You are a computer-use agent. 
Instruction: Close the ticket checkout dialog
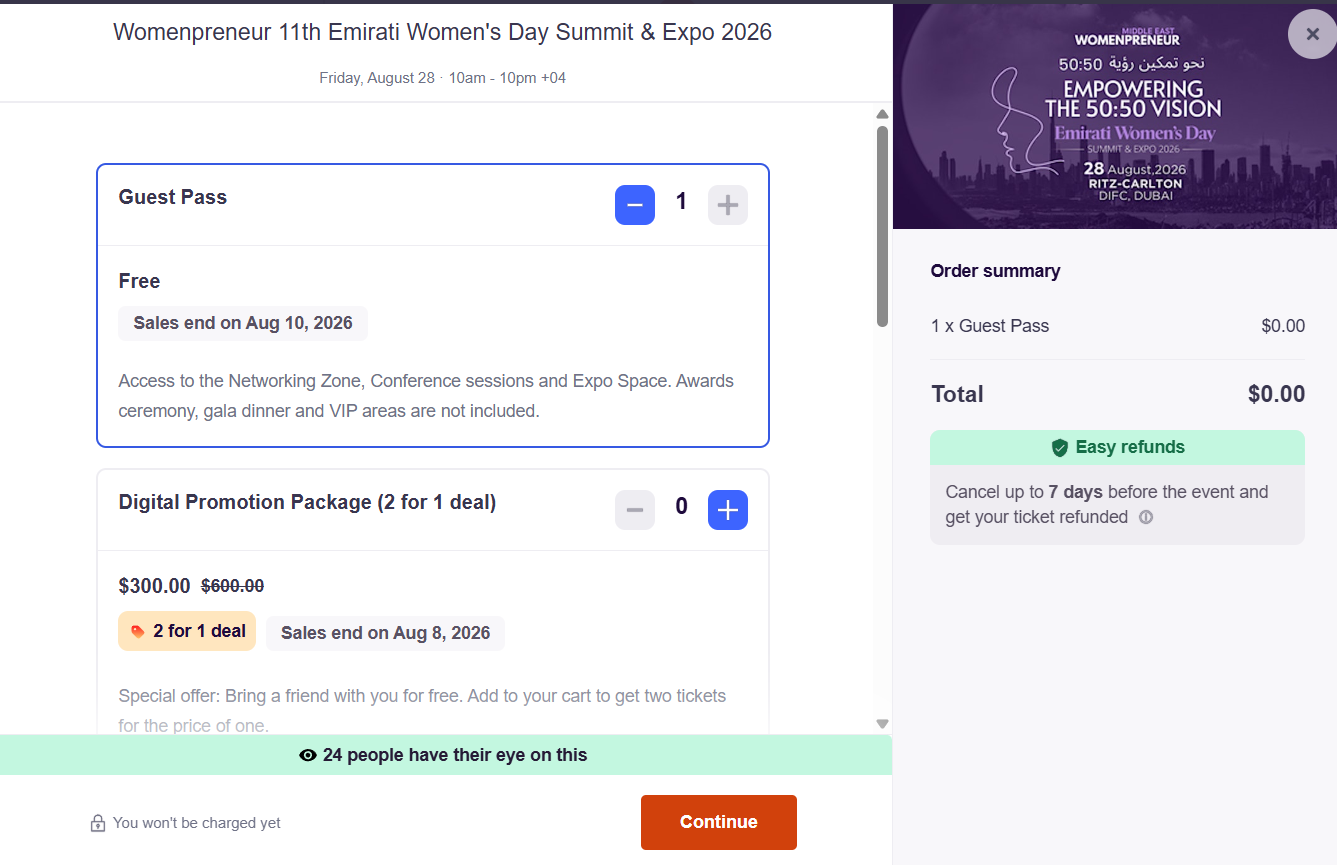(x=1312, y=34)
